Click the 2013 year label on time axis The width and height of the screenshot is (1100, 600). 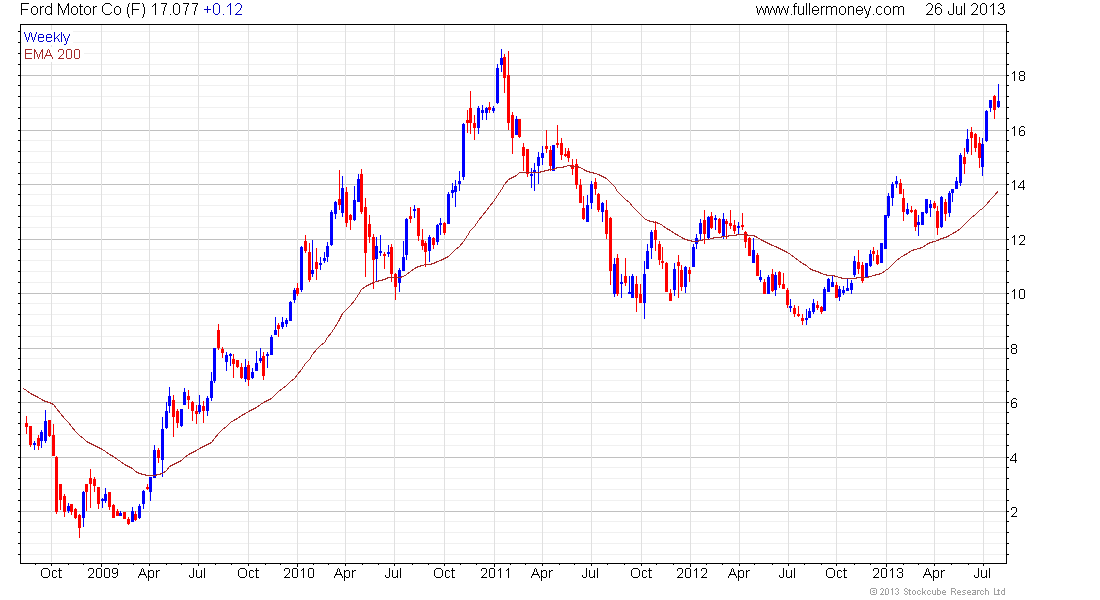point(888,573)
